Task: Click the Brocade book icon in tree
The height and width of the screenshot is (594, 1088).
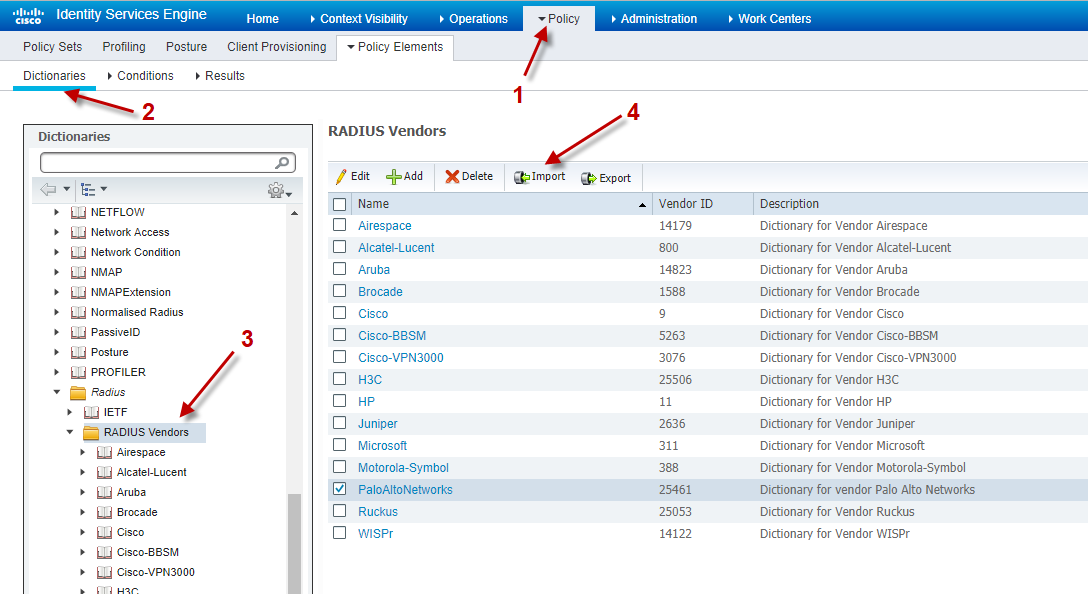Action: pyautogui.click(x=104, y=513)
